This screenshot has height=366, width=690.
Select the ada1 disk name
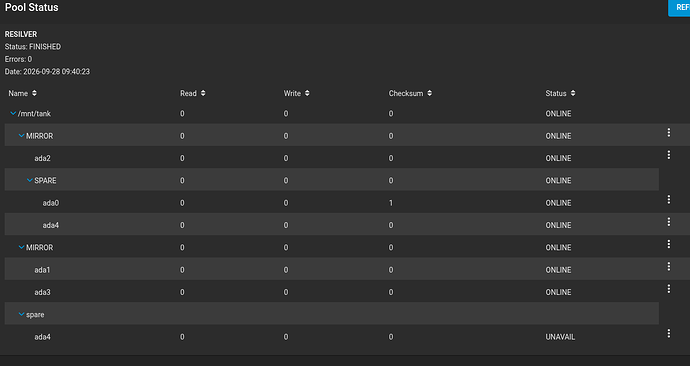[42, 270]
